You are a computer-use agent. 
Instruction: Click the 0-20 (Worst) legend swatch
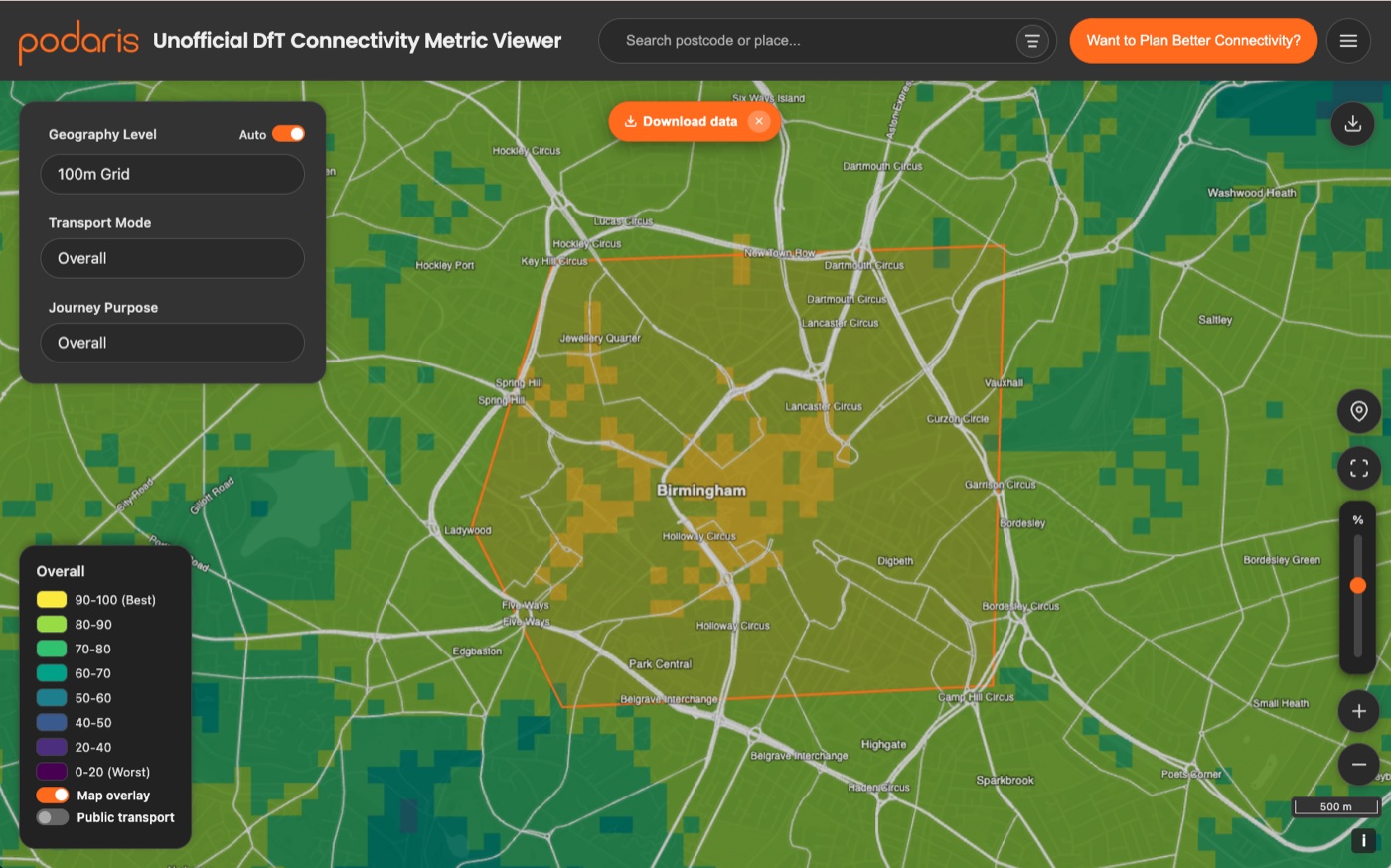[52, 772]
